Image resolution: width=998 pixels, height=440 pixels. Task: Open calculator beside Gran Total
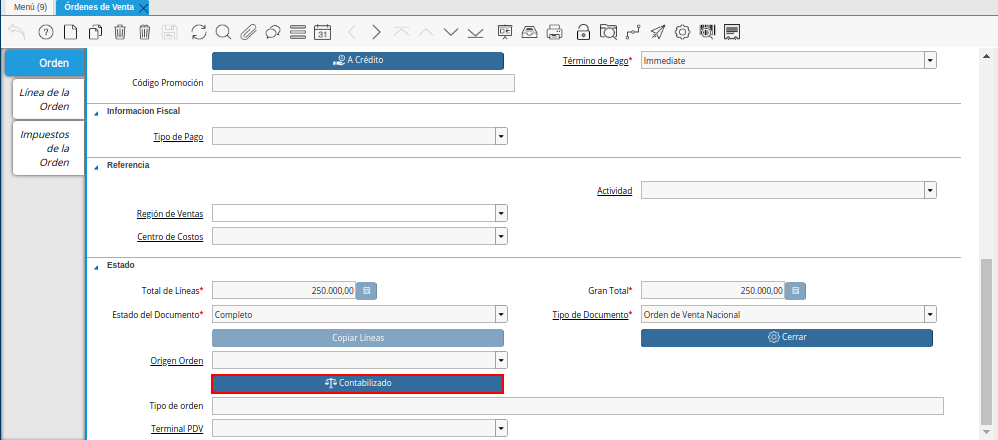coord(796,291)
